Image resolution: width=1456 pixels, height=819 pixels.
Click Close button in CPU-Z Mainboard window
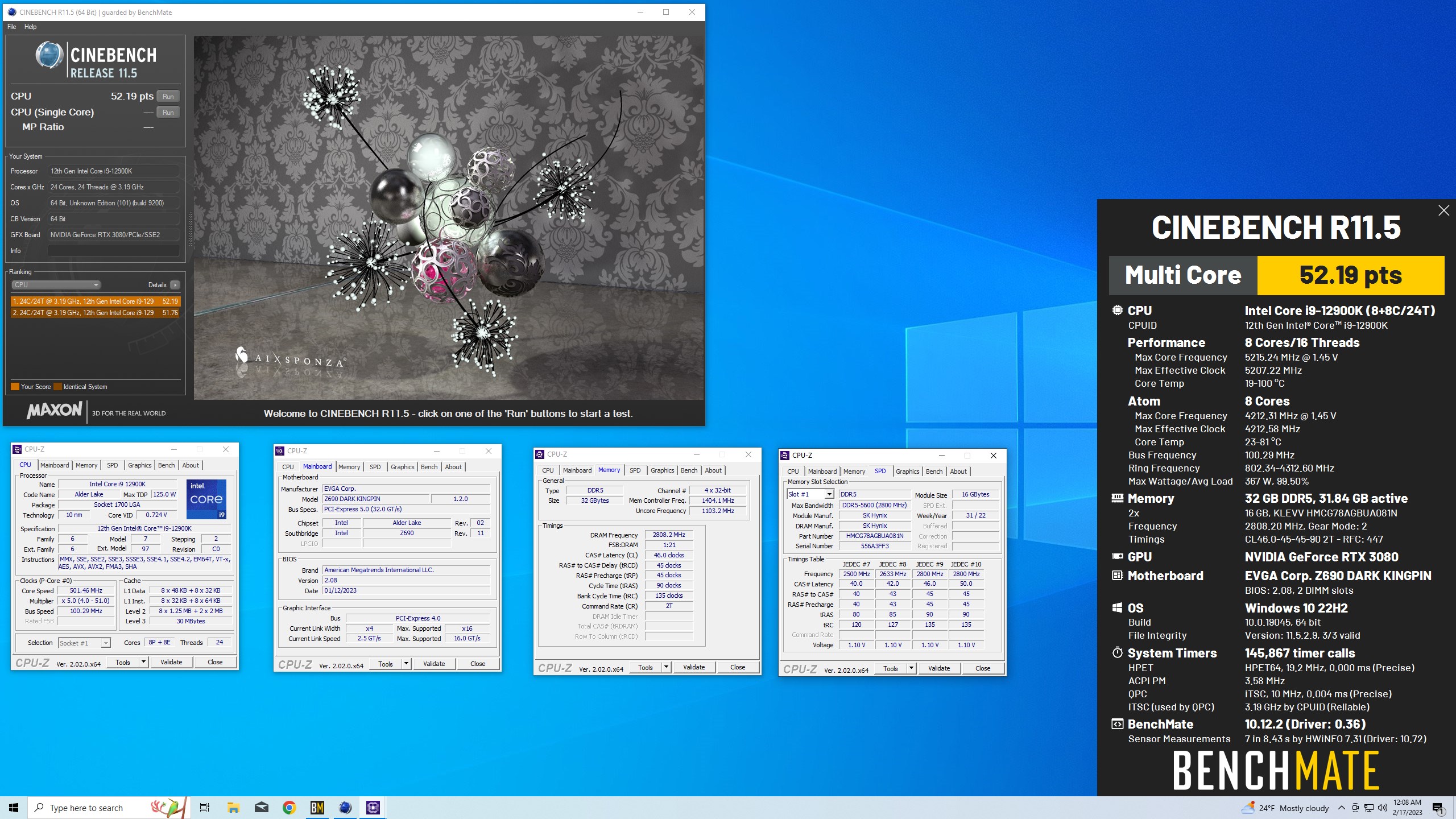(478, 664)
